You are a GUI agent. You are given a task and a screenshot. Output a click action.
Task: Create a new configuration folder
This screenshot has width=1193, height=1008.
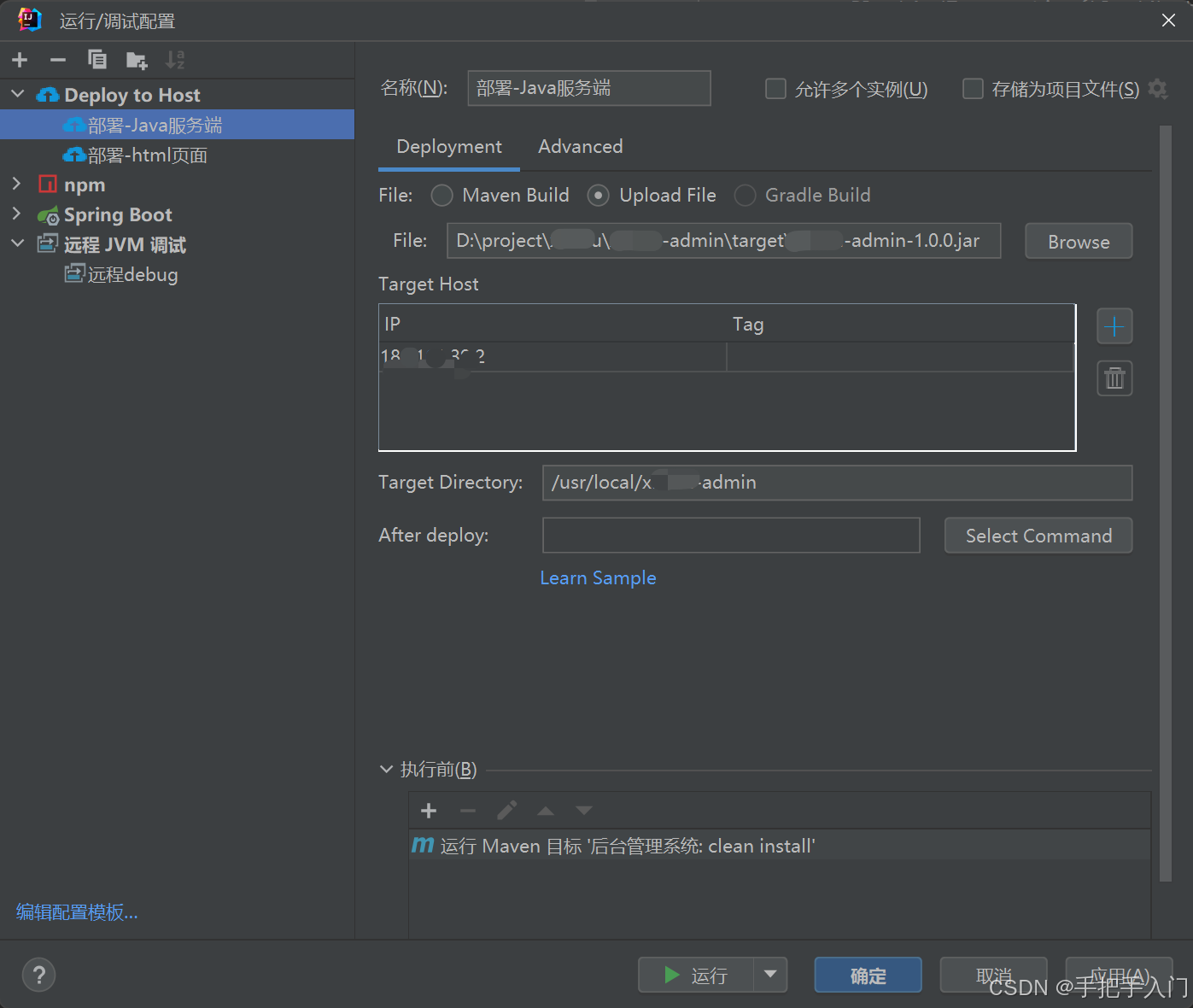coord(136,60)
